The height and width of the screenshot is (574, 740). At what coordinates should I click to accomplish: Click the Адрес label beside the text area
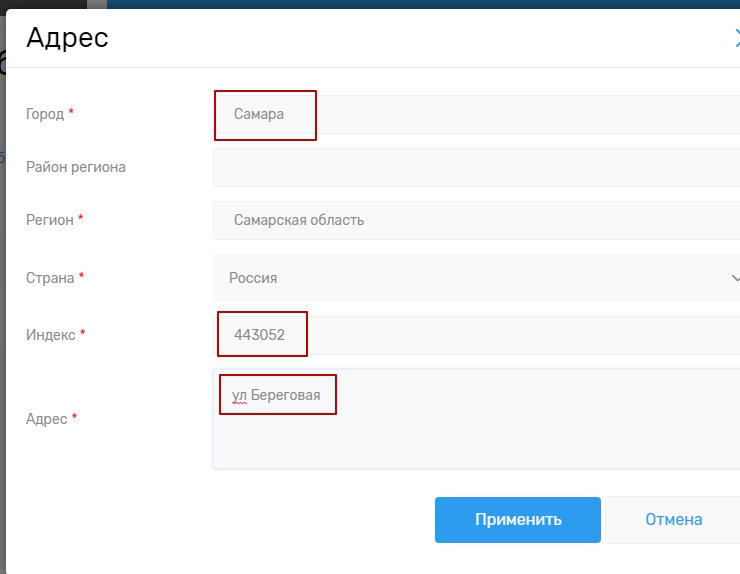45,419
